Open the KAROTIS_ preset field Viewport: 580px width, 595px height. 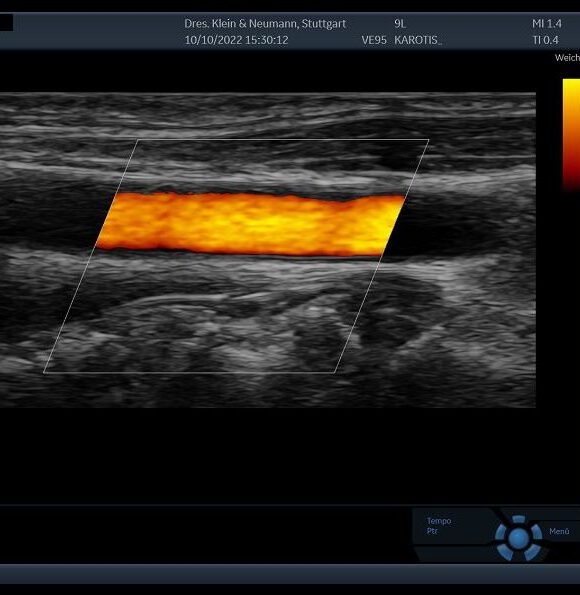(x=418, y=40)
